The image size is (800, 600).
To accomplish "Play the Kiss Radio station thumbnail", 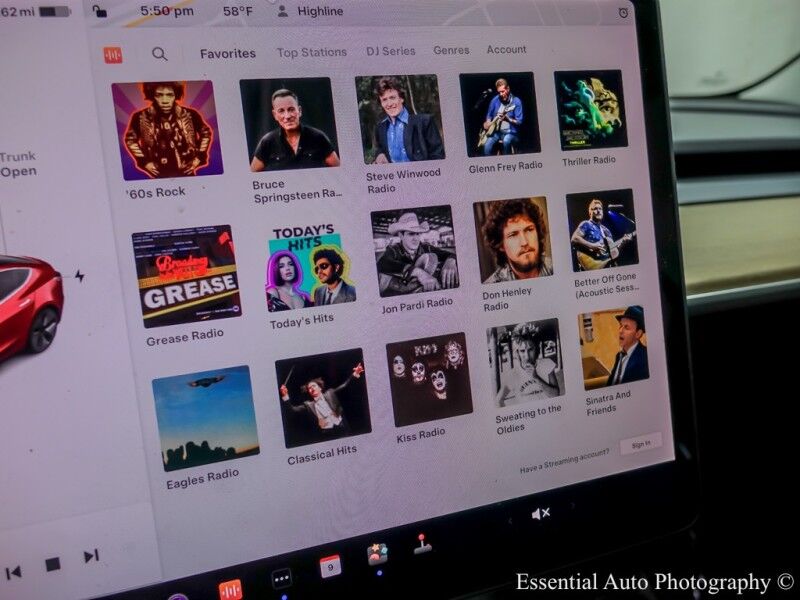I will (x=429, y=380).
